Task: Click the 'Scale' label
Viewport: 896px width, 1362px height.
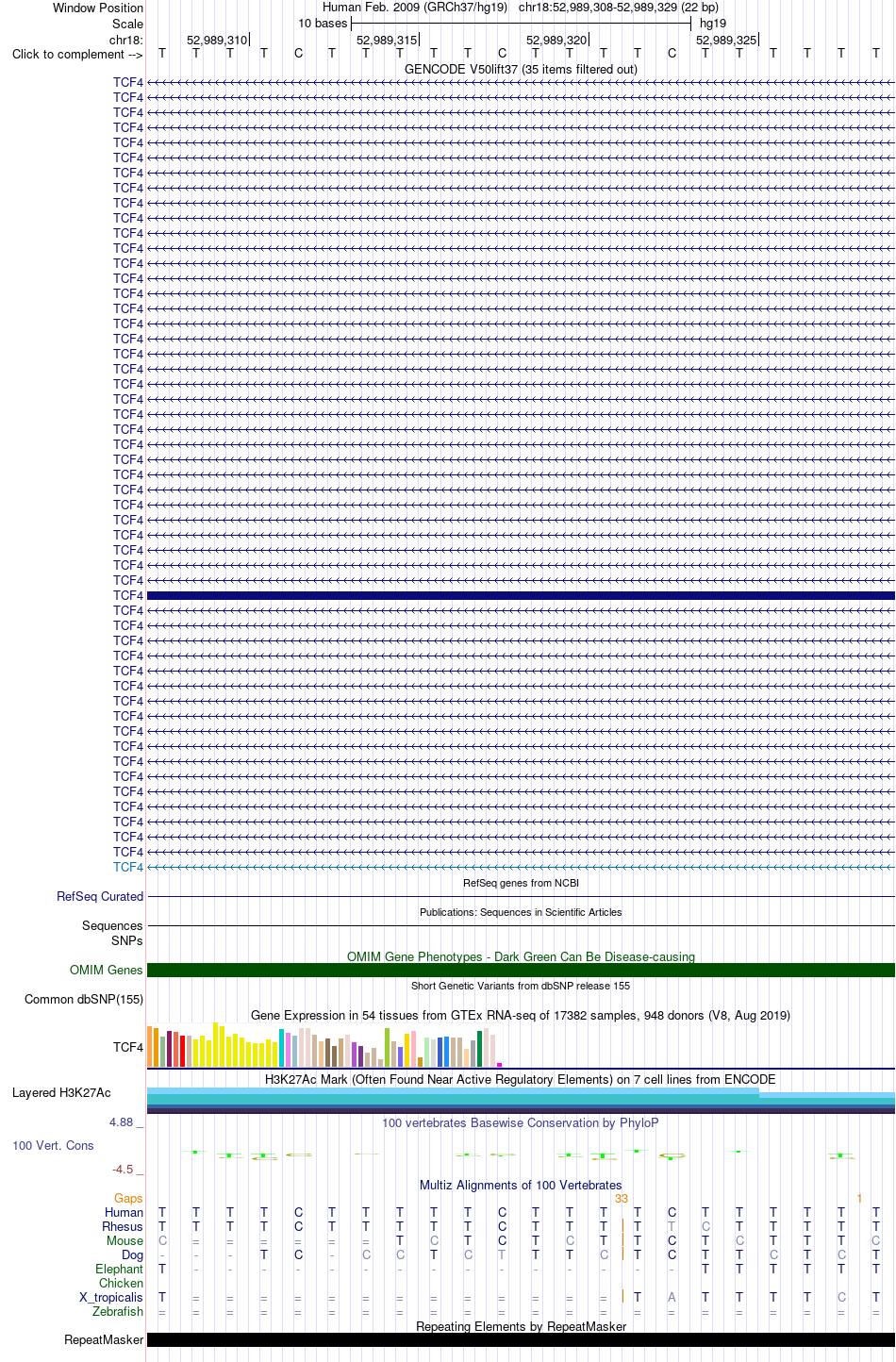Action: pyautogui.click(x=127, y=24)
